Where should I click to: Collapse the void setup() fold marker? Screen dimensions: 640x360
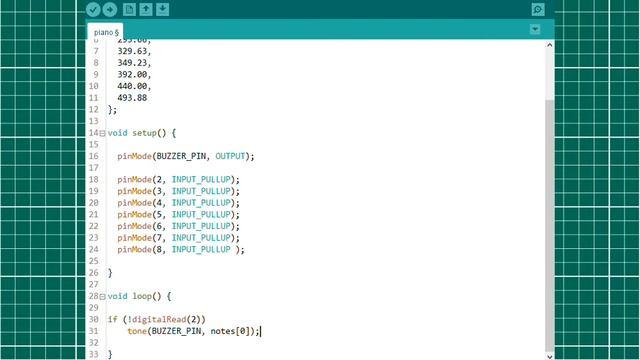click(x=102, y=133)
